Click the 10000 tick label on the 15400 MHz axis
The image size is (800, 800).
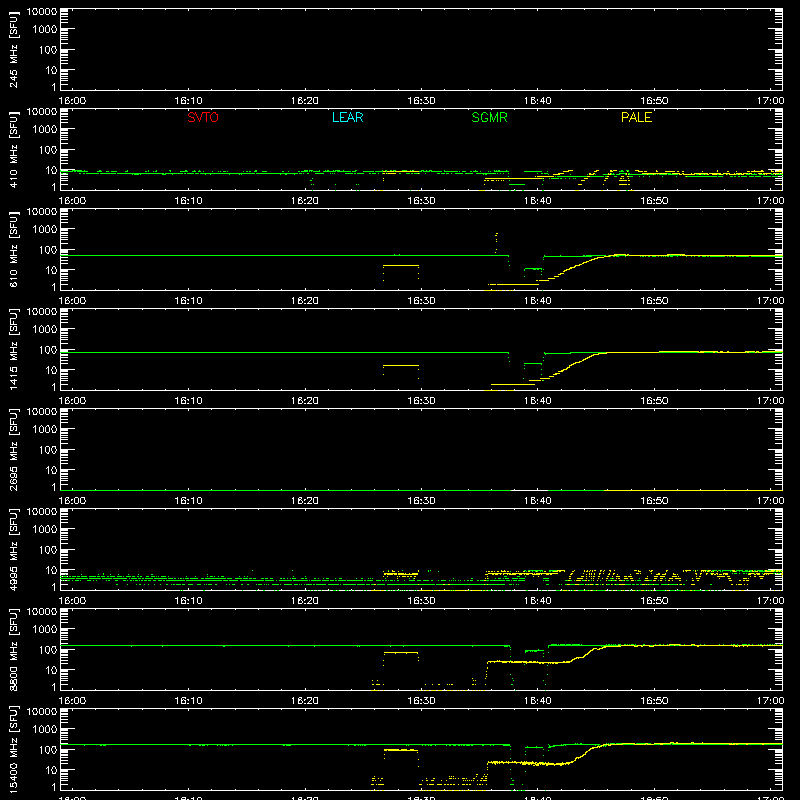pos(42,712)
